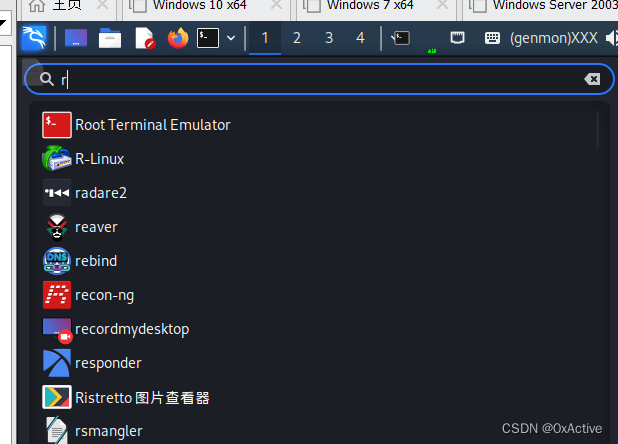
Task: Launch the text editor panel icon
Action: [144, 38]
